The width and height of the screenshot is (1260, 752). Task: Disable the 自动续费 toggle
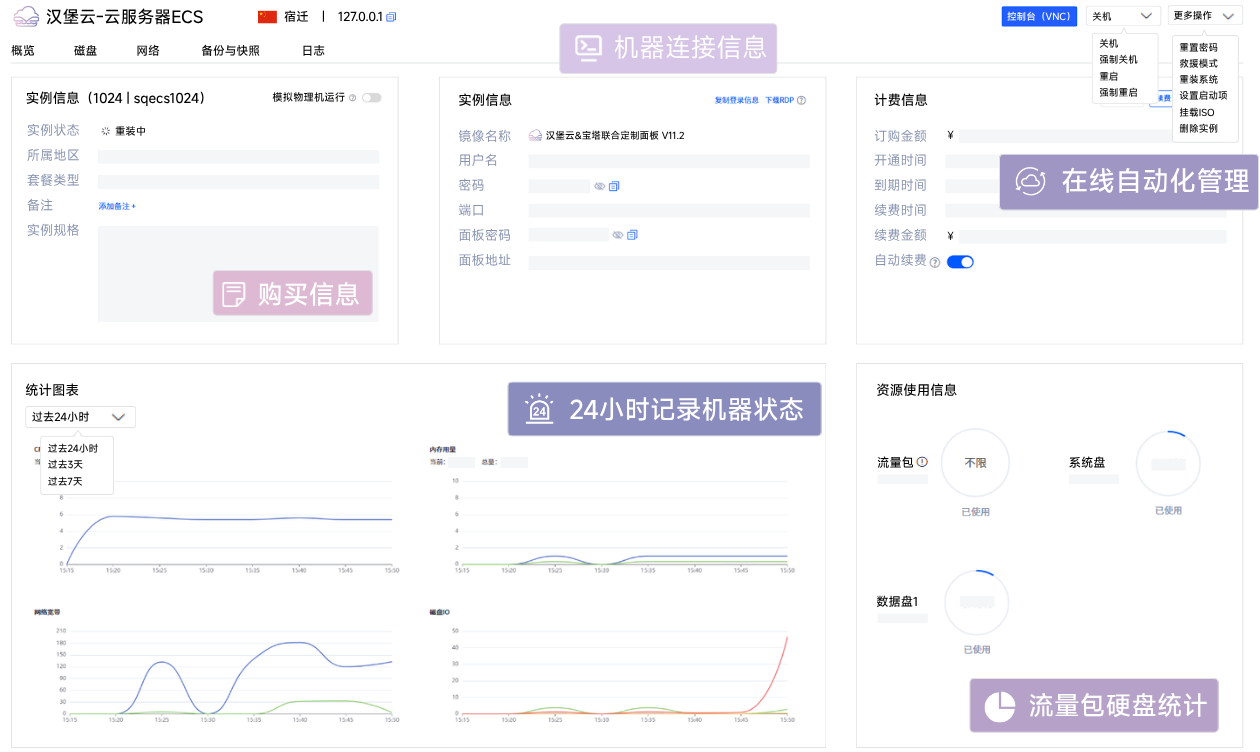tap(959, 261)
